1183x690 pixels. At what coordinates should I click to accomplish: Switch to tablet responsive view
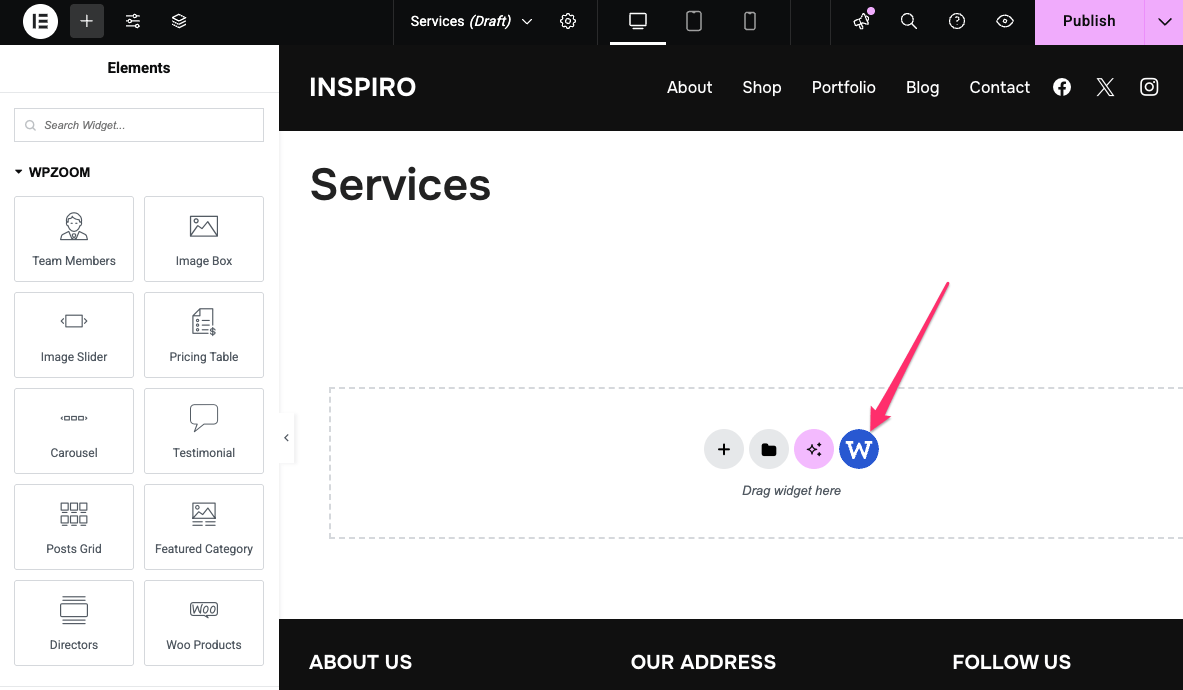pos(694,21)
